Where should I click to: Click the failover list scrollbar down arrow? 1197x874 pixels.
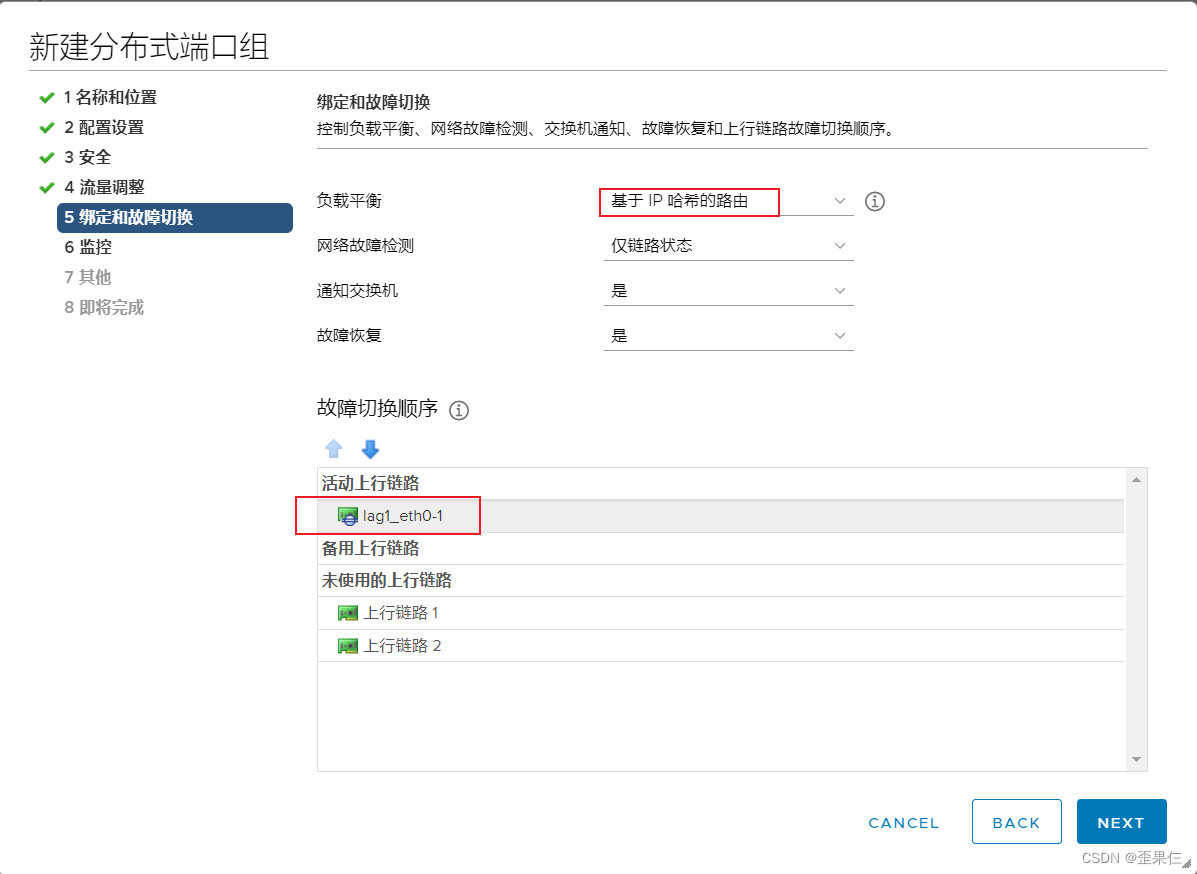point(1136,760)
